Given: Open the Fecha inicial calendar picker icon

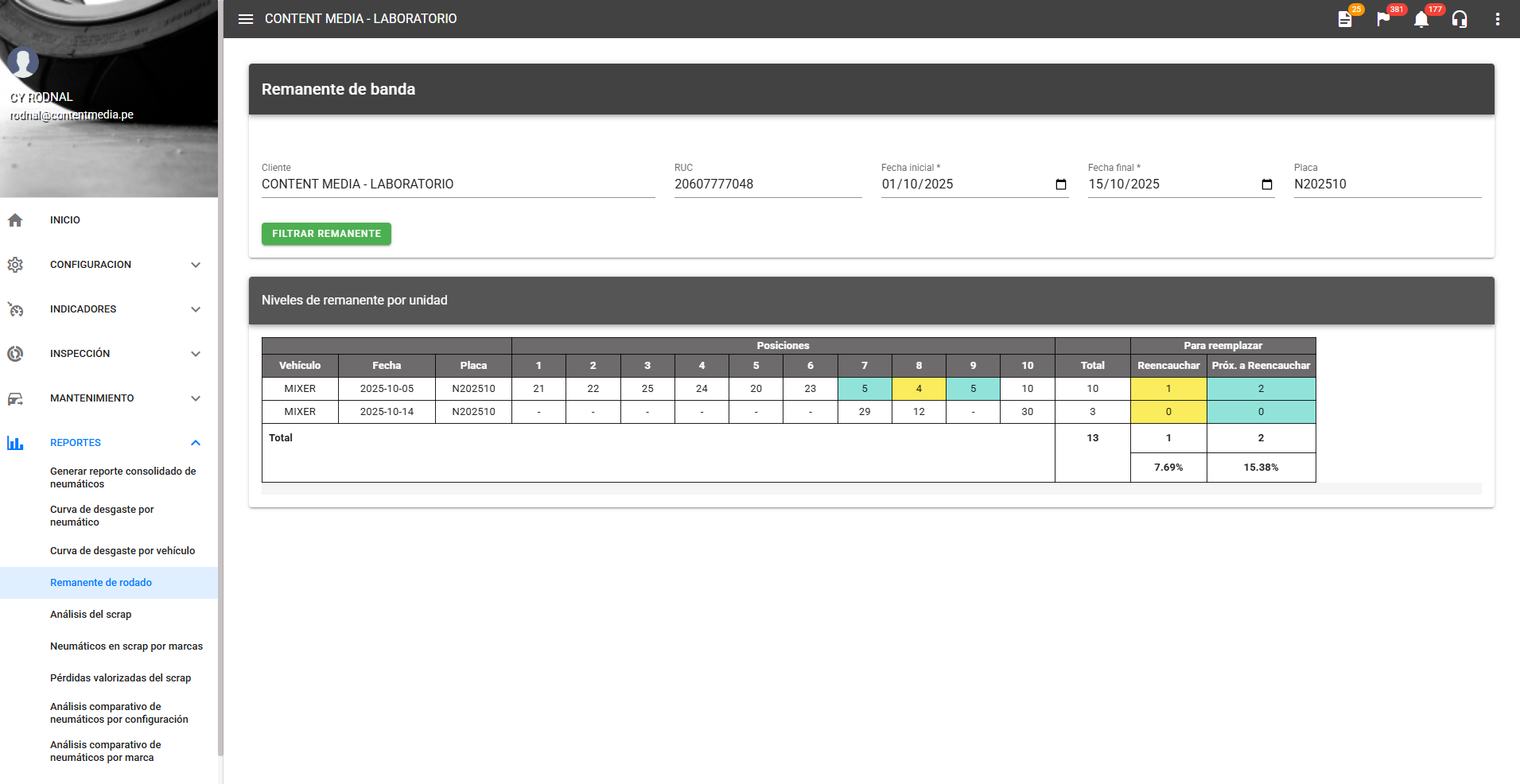Looking at the screenshot, I should [1060, 184].
